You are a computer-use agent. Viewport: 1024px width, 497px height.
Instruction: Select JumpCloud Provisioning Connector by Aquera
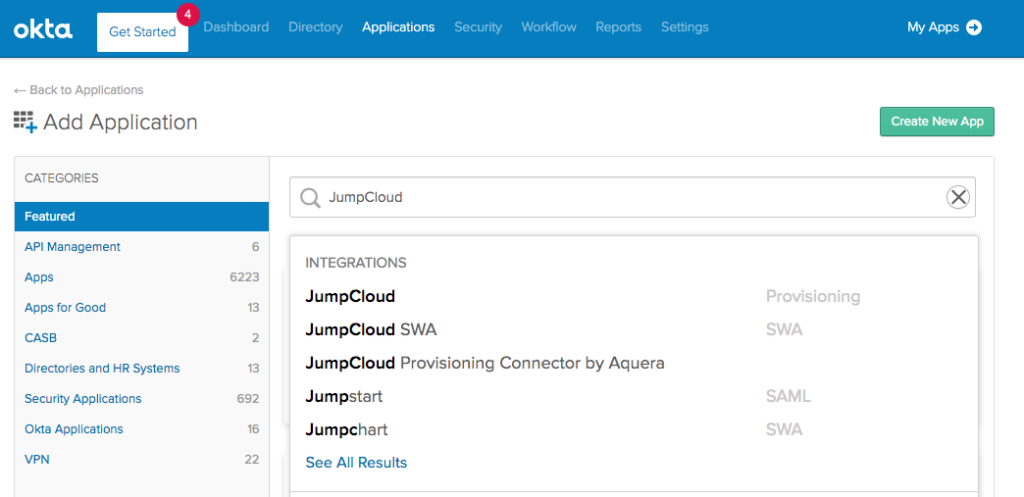click(x=484, y=363)
